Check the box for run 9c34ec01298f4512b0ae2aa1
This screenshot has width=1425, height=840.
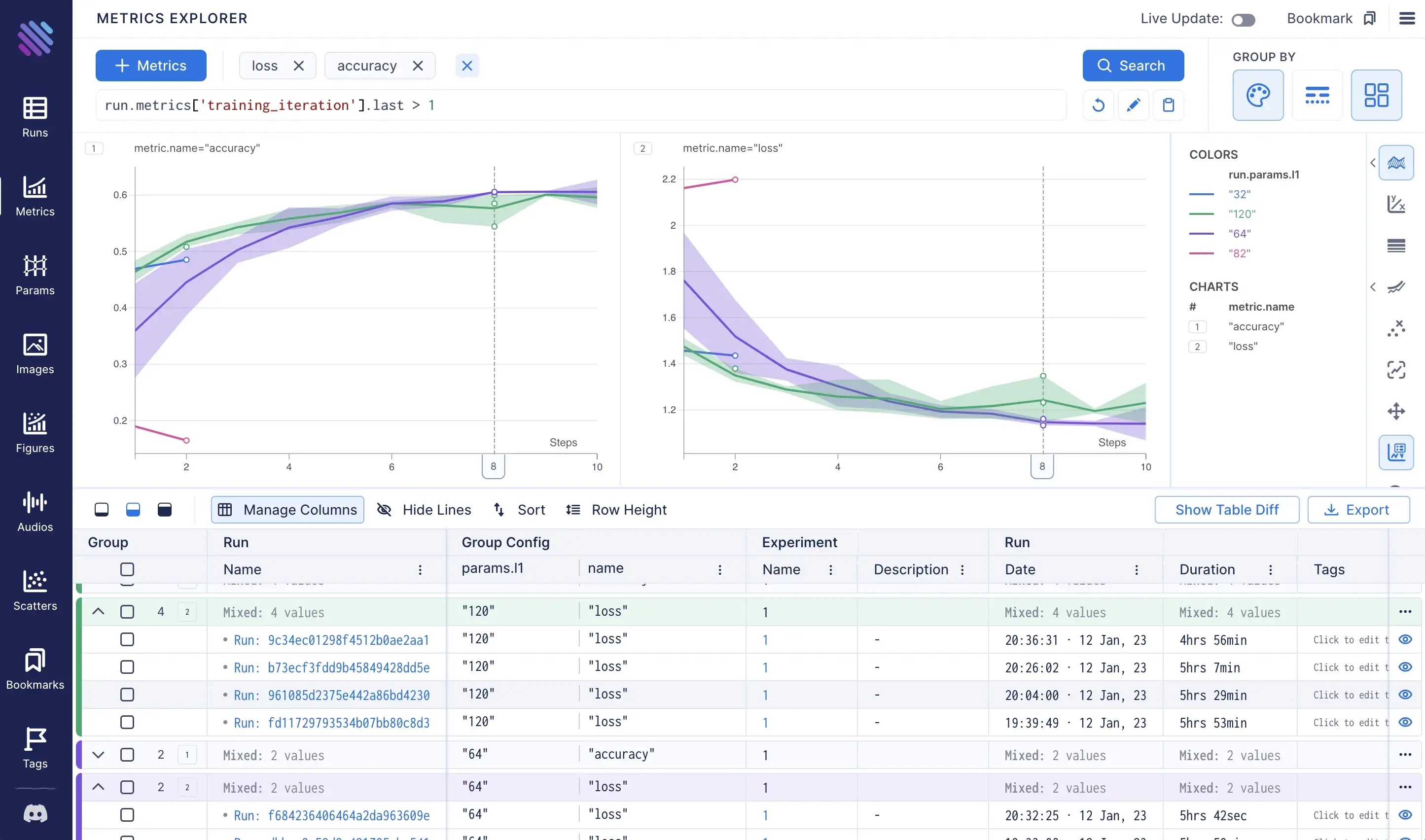tap(127, 640)
